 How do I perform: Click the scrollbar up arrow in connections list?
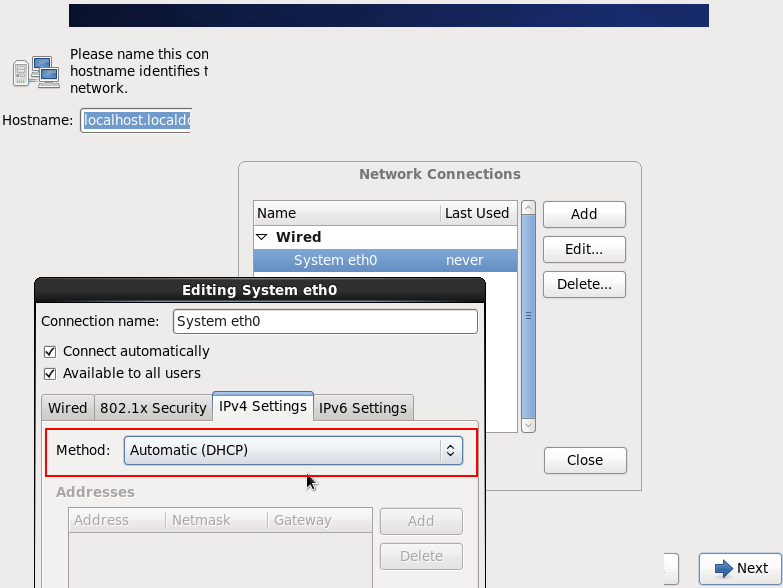pos(528,208)
